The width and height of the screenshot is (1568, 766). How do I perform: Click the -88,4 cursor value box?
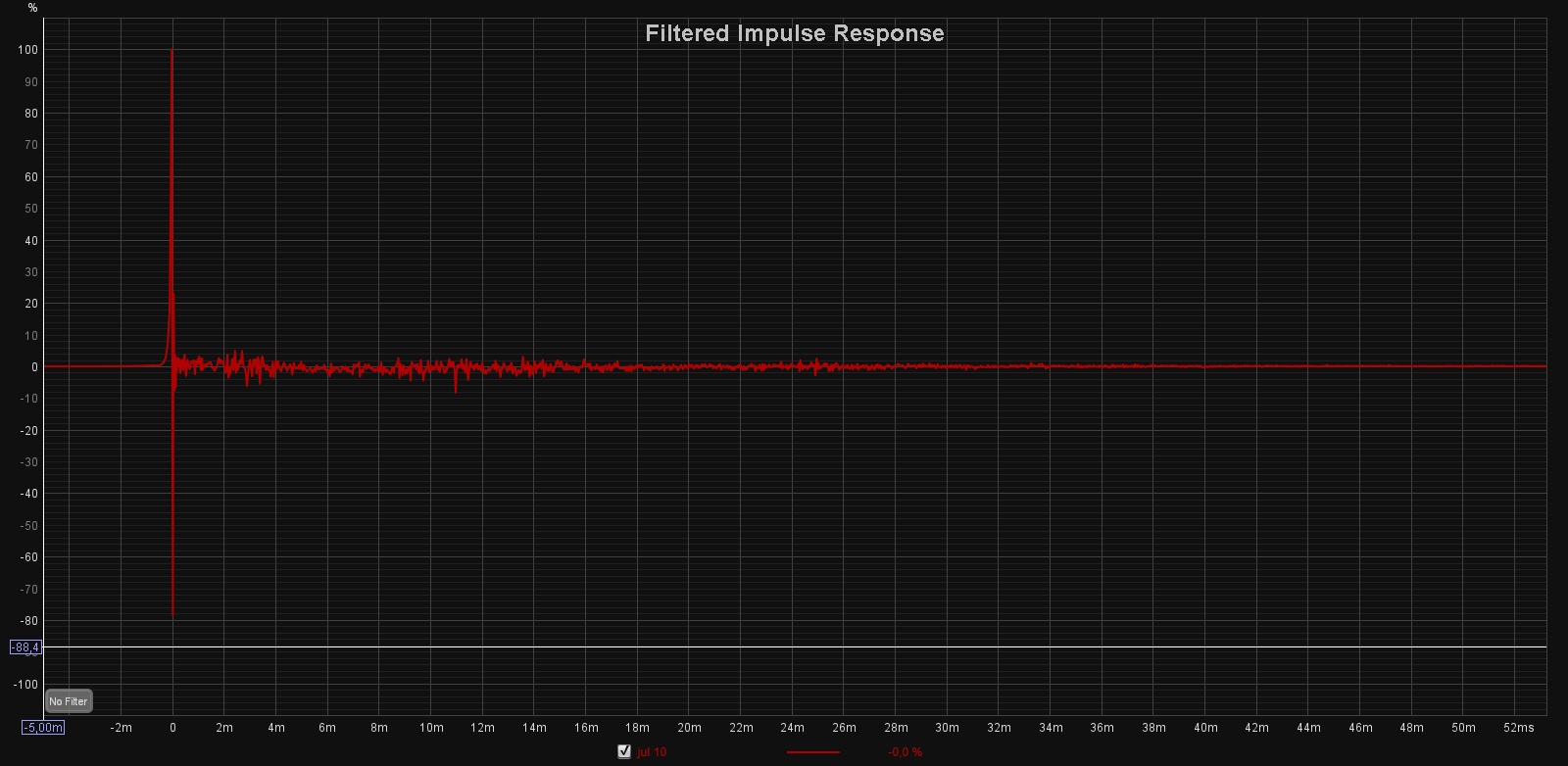pyautogui.click(x=25, y=647)
